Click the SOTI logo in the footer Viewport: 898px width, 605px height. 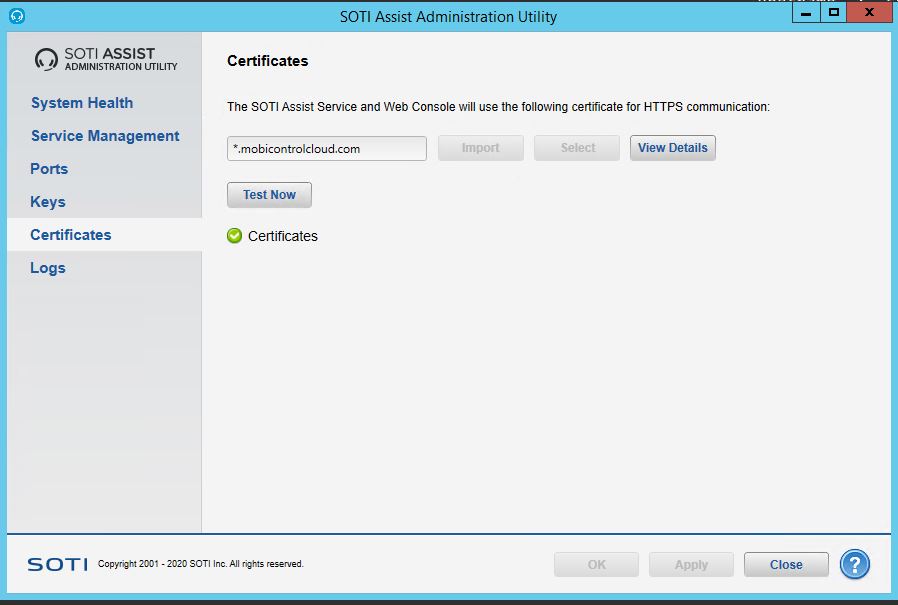pyautogui.click(x=58, y=564)
